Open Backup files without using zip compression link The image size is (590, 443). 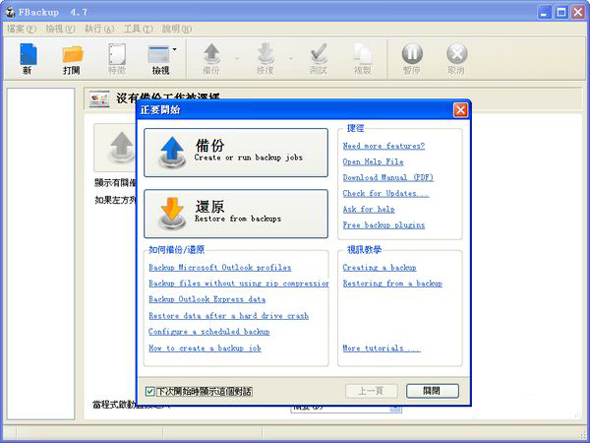coord(239,283)
